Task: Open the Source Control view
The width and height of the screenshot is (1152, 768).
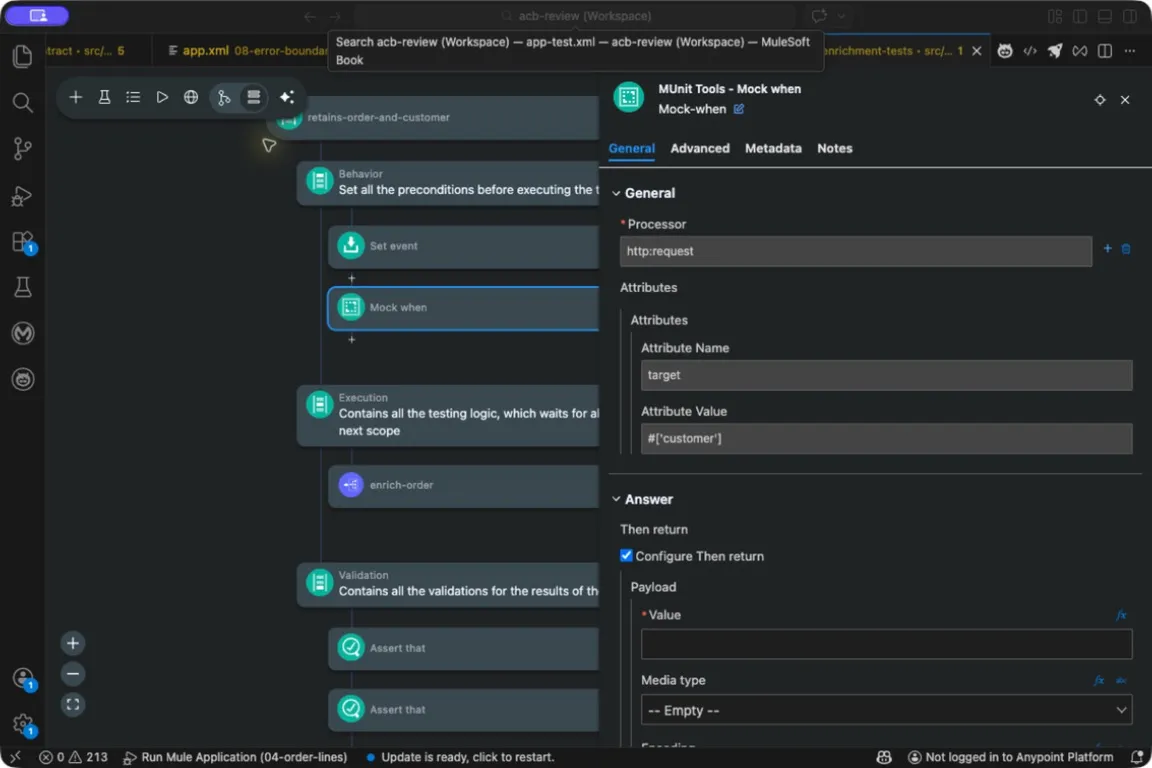Action: pos(22,148)
